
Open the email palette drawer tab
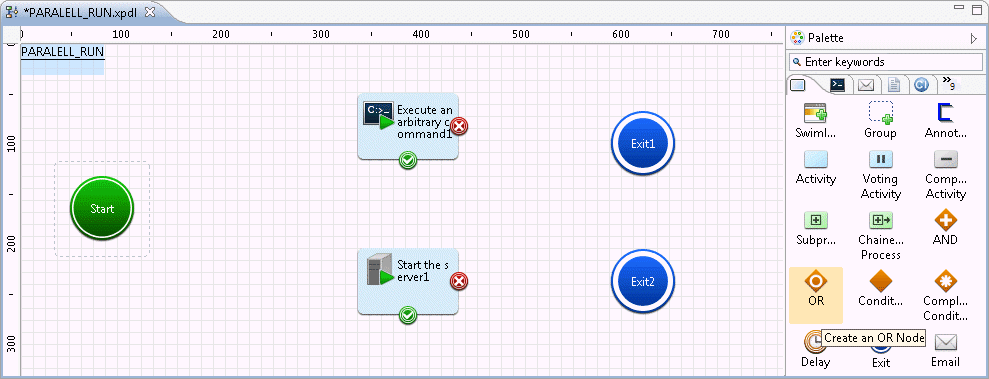click(865, 85)
